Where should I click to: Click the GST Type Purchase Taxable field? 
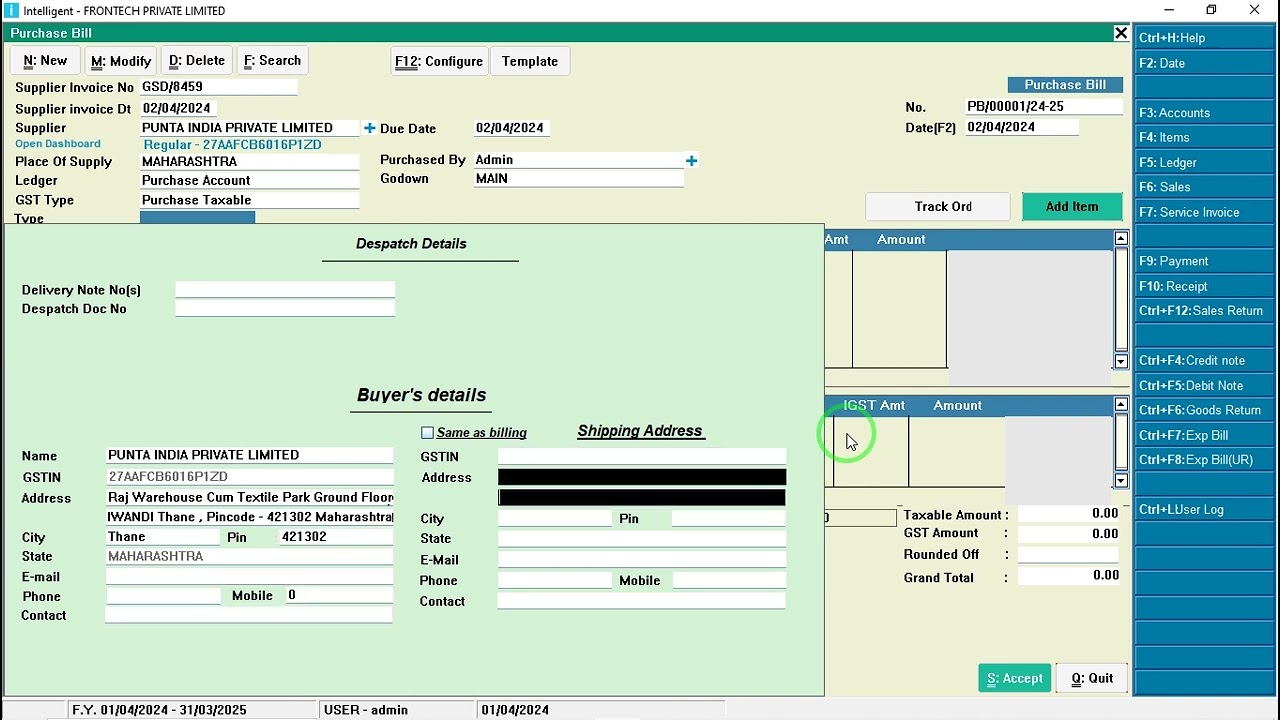(x=250, y=200)
